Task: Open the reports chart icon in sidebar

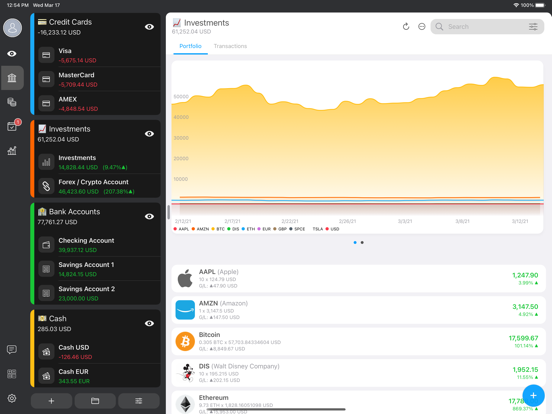Action: click(x=12, y=151)
